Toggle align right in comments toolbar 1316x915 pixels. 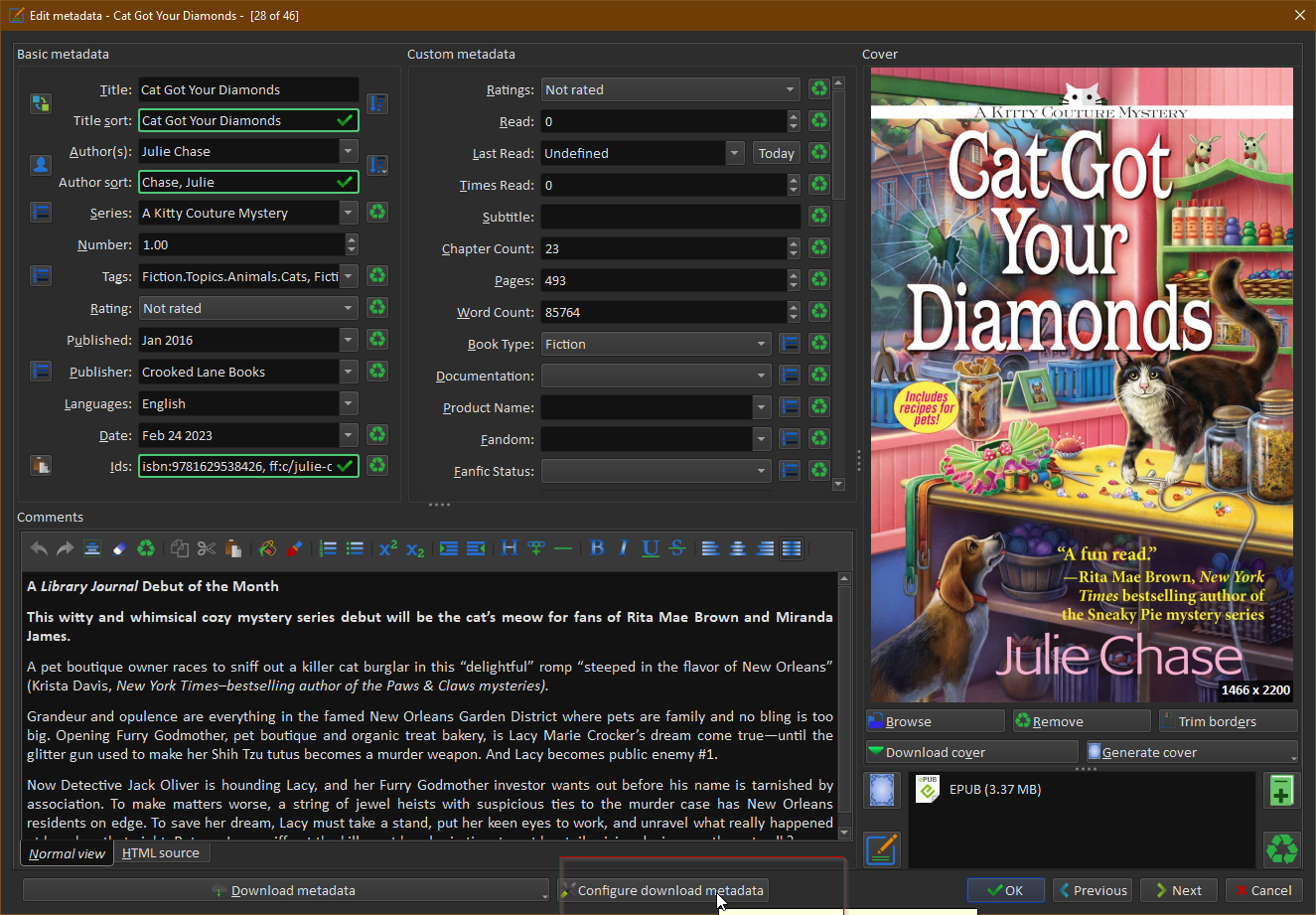pos(765,548)
